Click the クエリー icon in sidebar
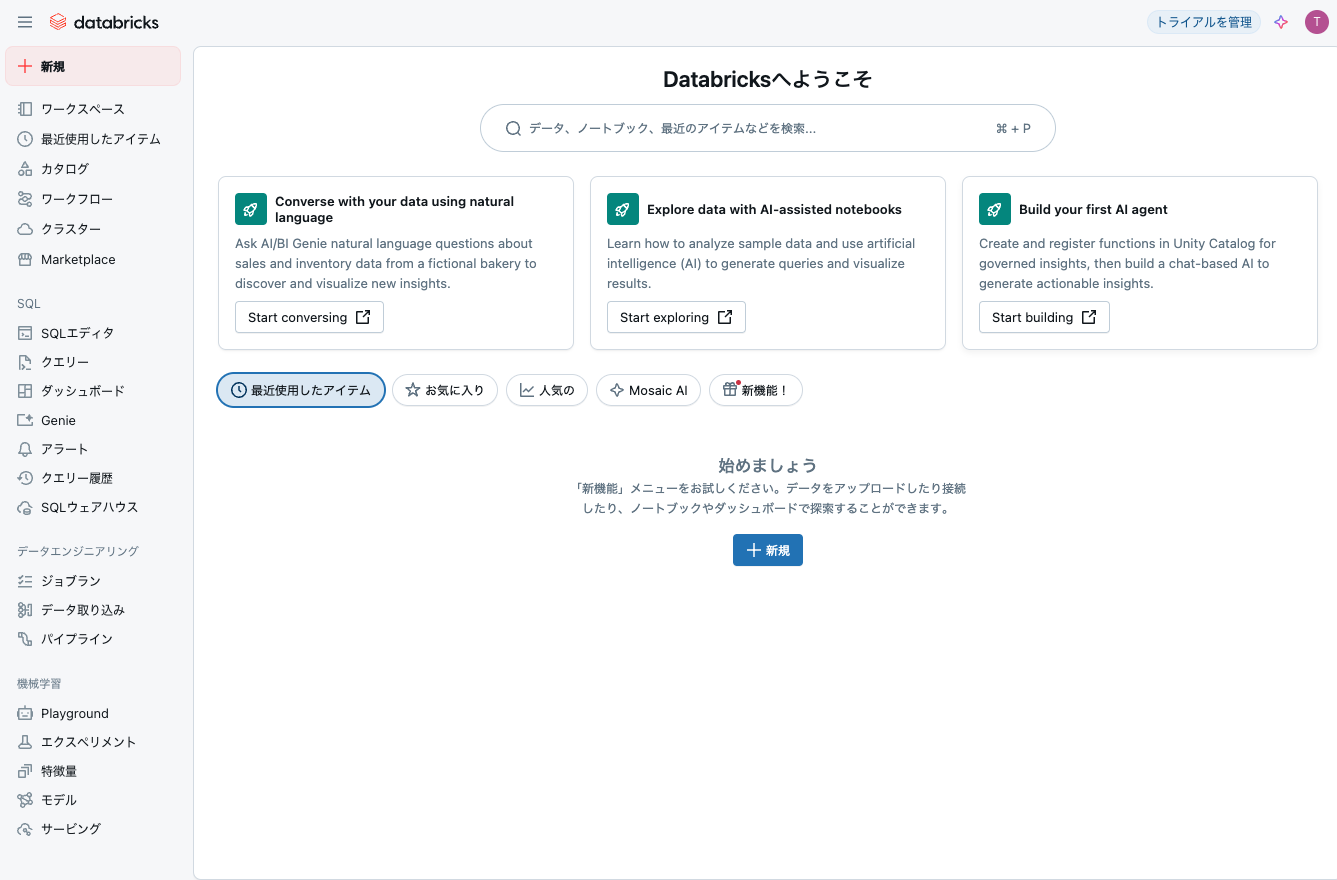The image size is (1337, 880). click(x=25, y=362)
